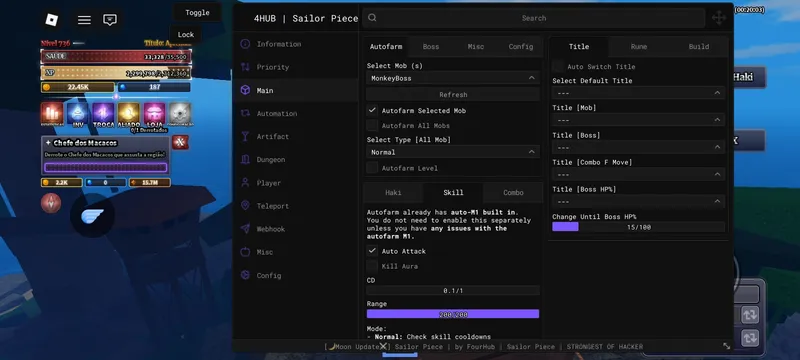Click the Lock button
Viewport: 800px width, 360px height.
coord(186,35)
